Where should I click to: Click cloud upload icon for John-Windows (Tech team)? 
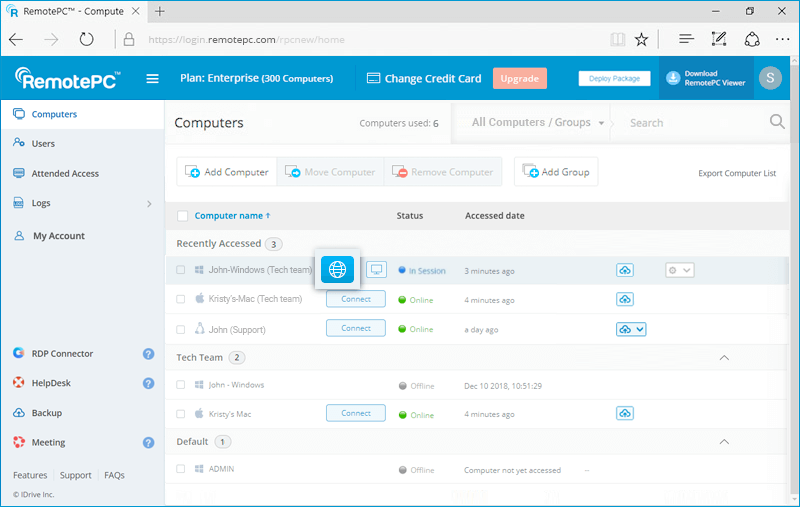625,270
